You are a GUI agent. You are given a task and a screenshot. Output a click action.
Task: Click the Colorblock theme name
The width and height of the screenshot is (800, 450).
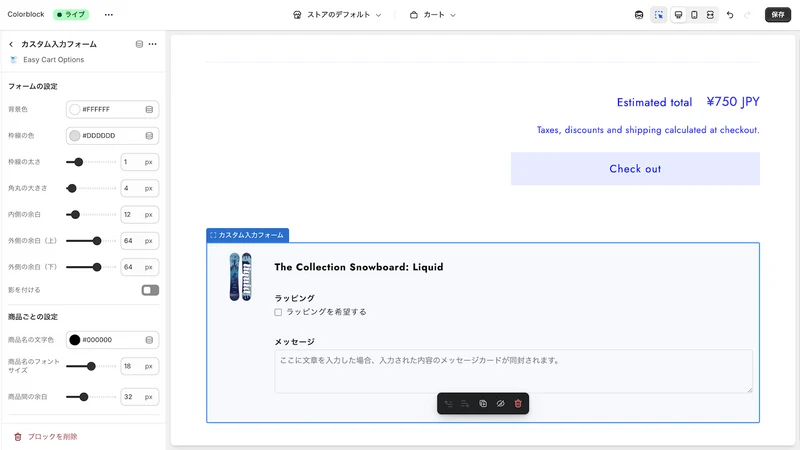pos(26,15)
